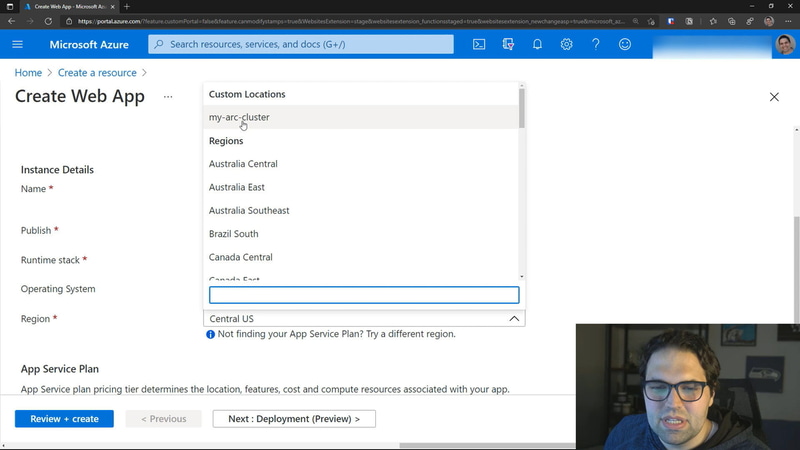This screenshot has height=450, width=800.
Task: Click the browser address bar
Action: [351, 21]
